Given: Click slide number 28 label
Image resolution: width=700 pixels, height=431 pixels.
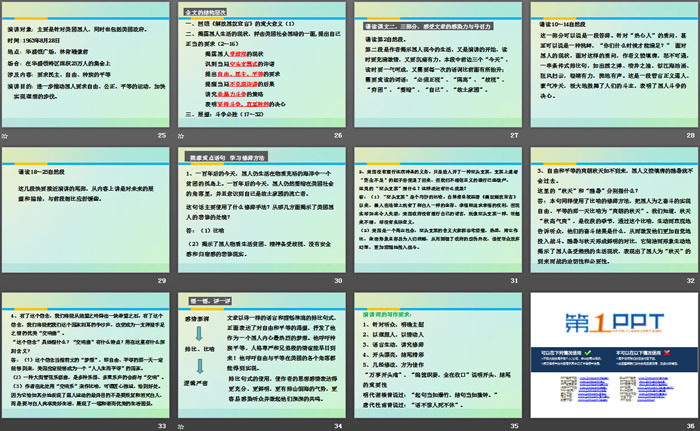Looking at the screenshot, I should tap(691, 135).
